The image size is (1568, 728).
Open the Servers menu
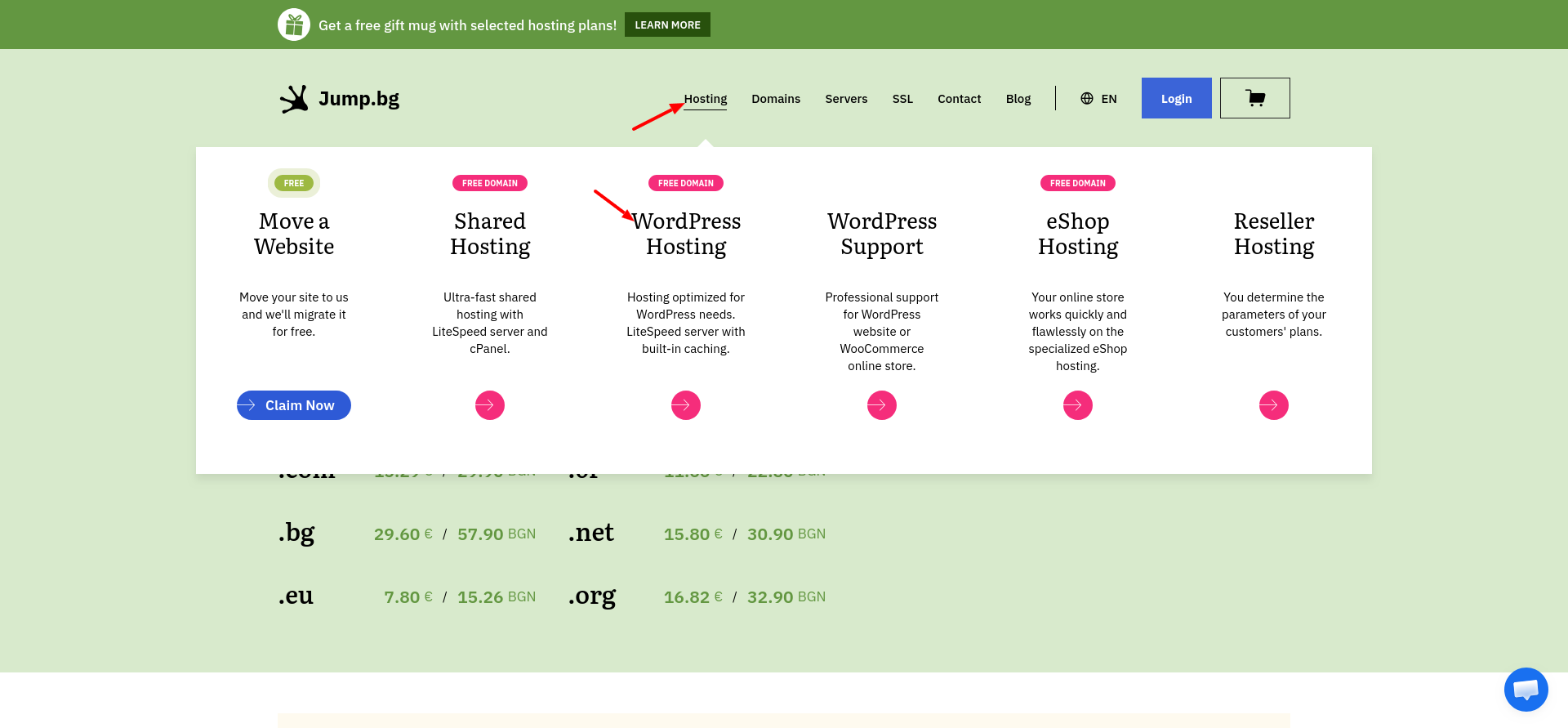click(x=846, y=99)
